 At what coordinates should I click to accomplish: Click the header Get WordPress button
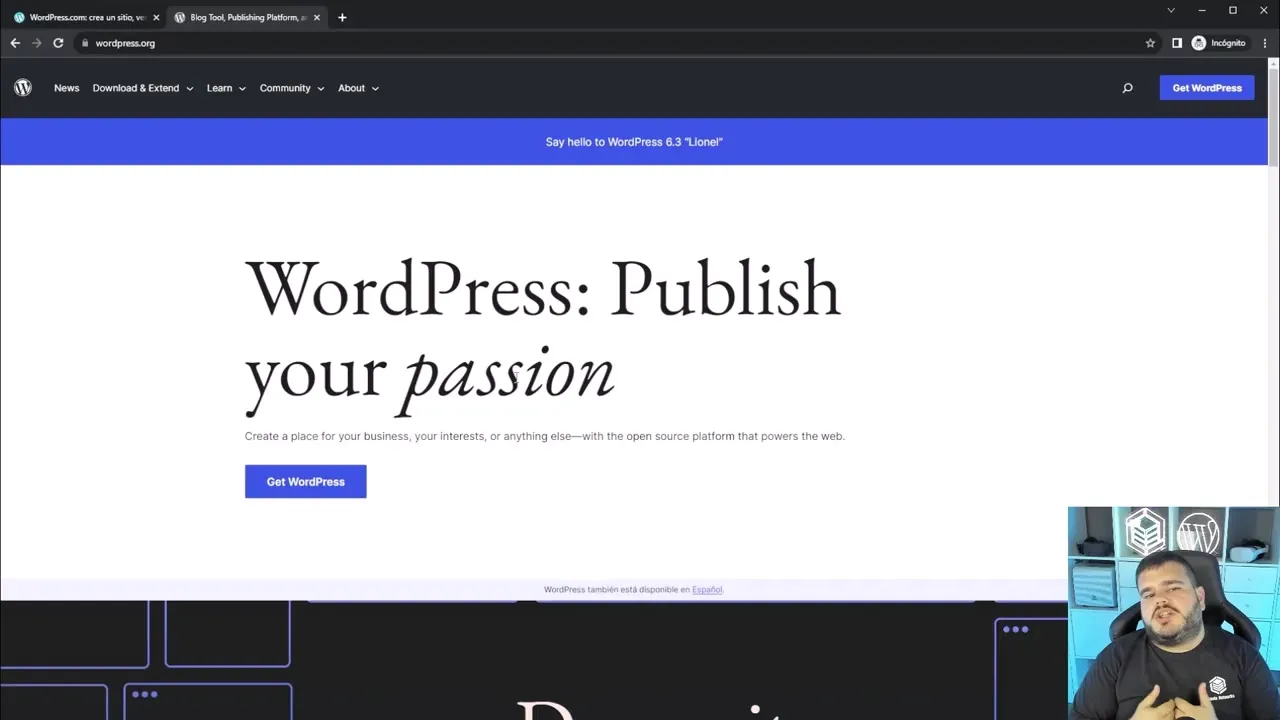pyautogui.click(x=1207, y=88)
